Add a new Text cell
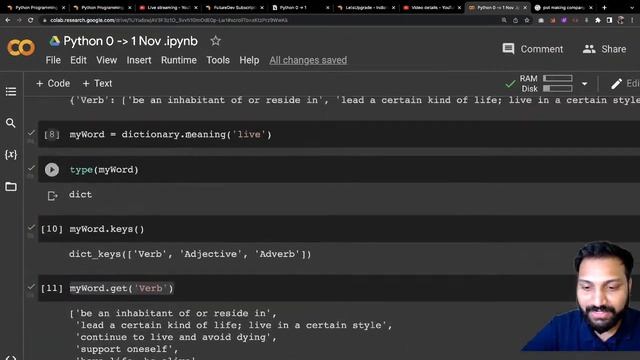Viewport: 640px width, 360px height. (97, 83)
